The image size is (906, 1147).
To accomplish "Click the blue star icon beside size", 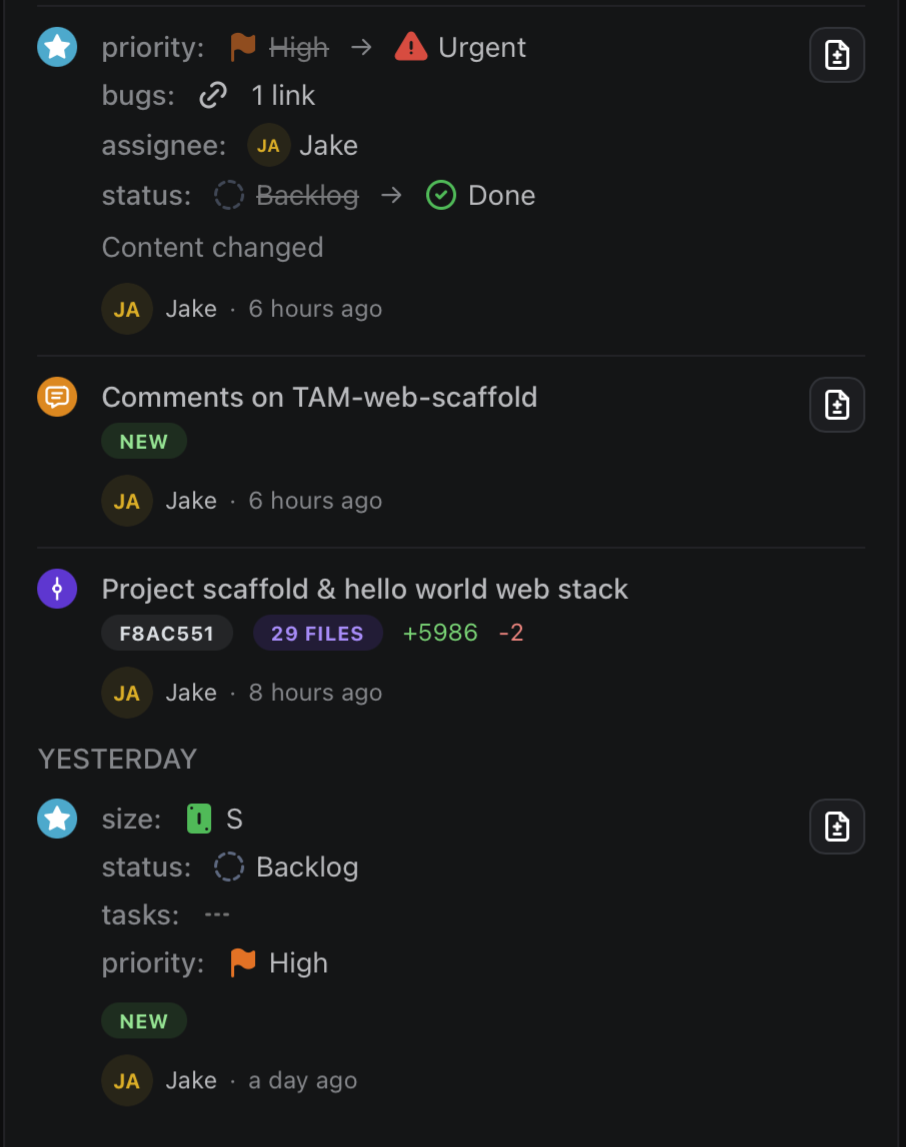I will [57, 819].
